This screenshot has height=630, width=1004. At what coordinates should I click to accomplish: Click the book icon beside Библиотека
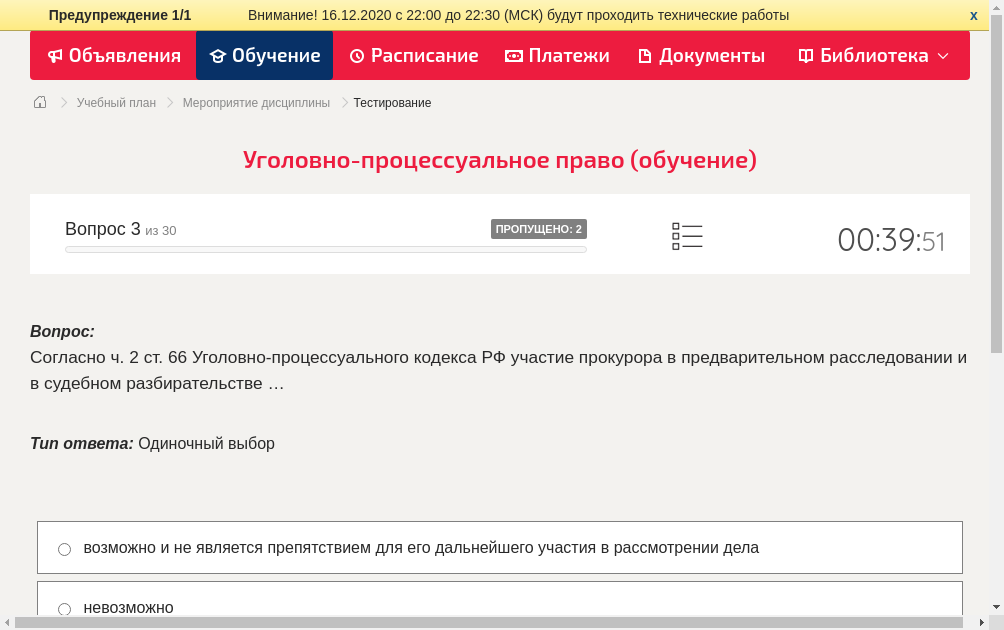[x=806, y=56]
